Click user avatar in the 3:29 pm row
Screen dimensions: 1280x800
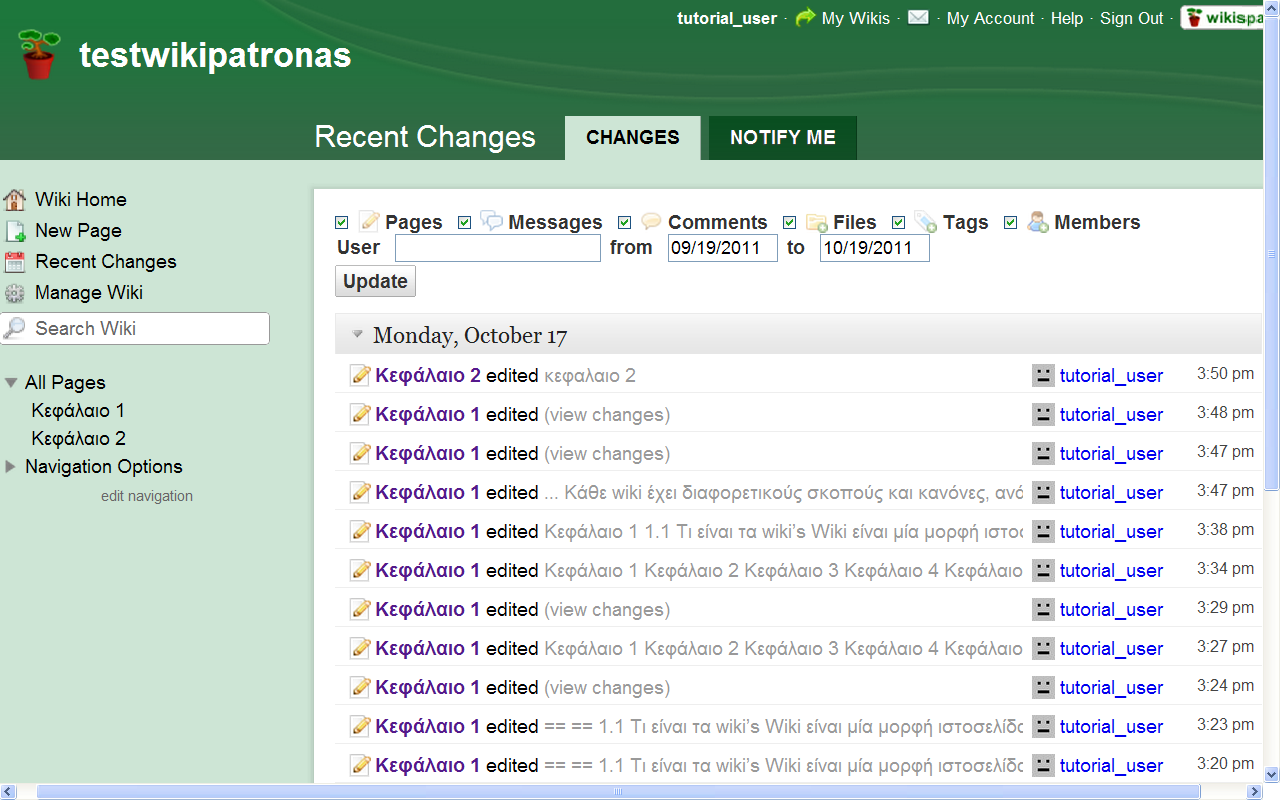pos(1043,609)
